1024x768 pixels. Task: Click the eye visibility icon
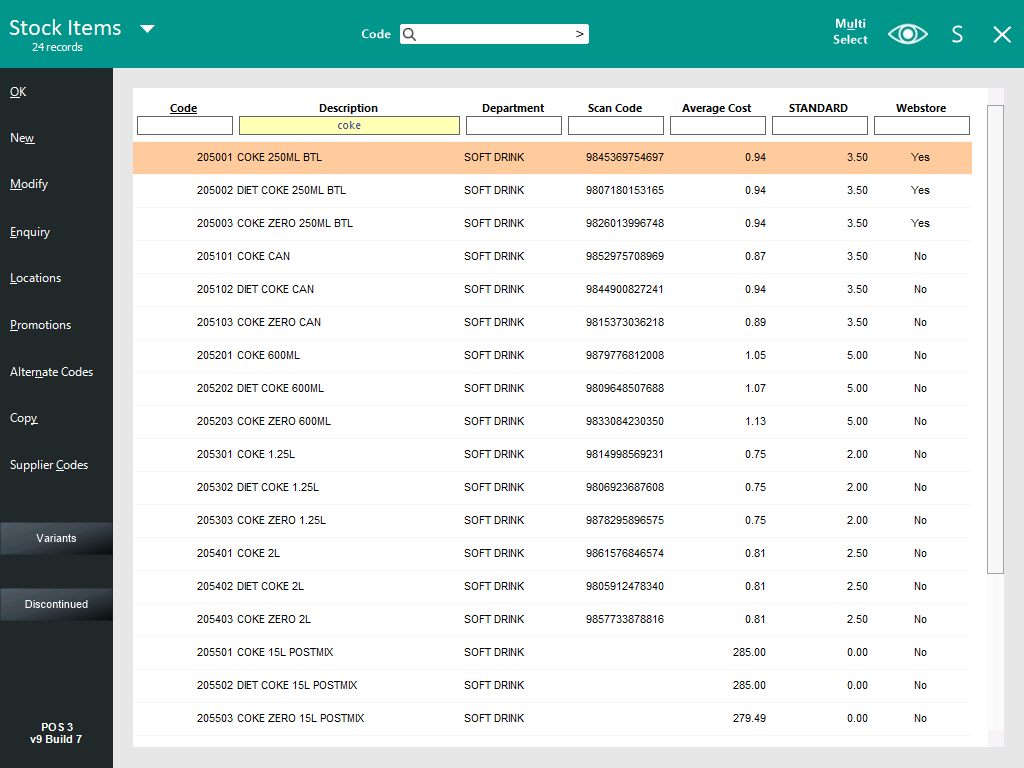pyautogui.click(x=908, y=34)
